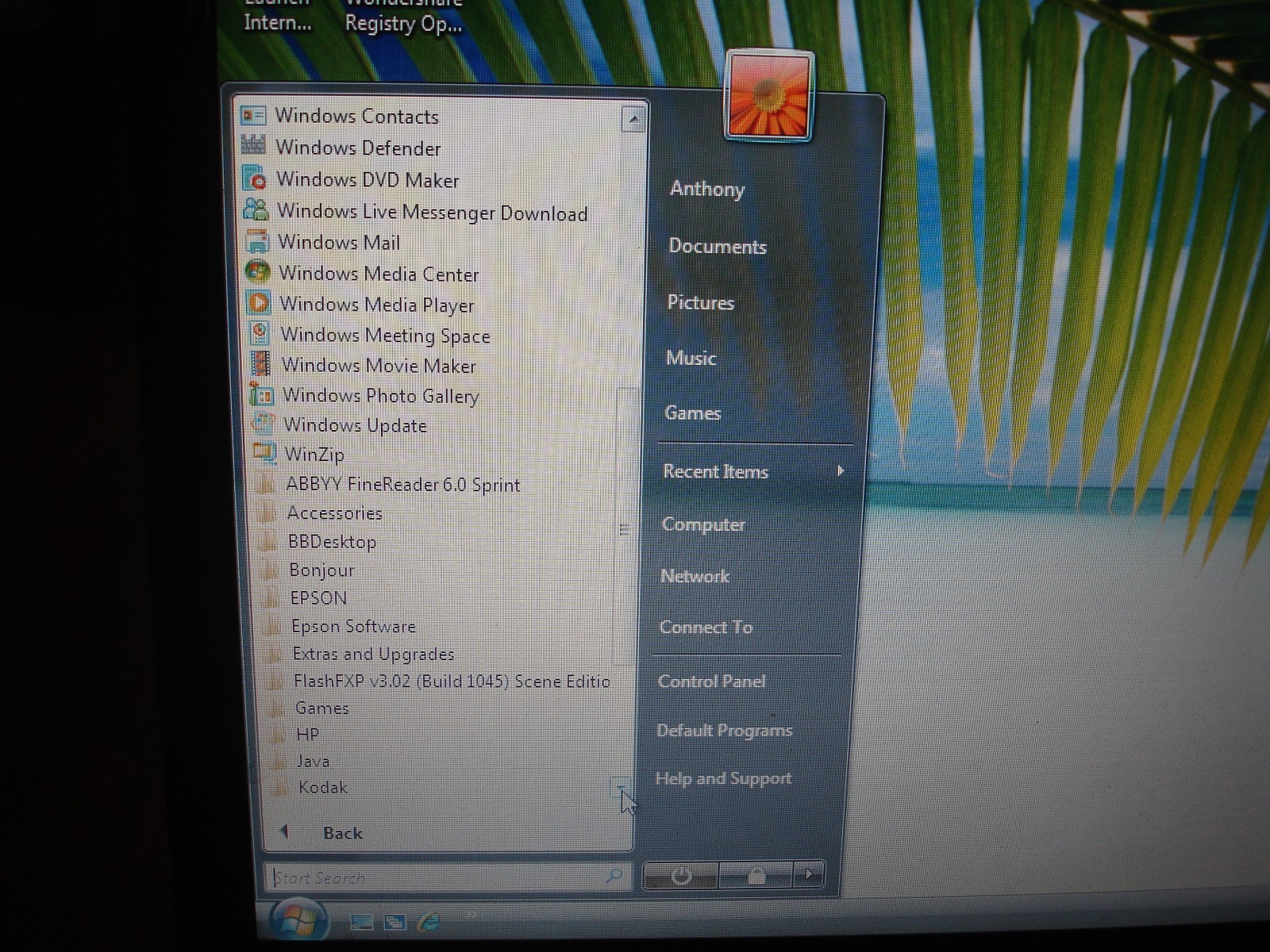The height and width of the screenshot is (952, 1270).
Task: Click the Registry Op... desktop shortcut
Action: 403,24
